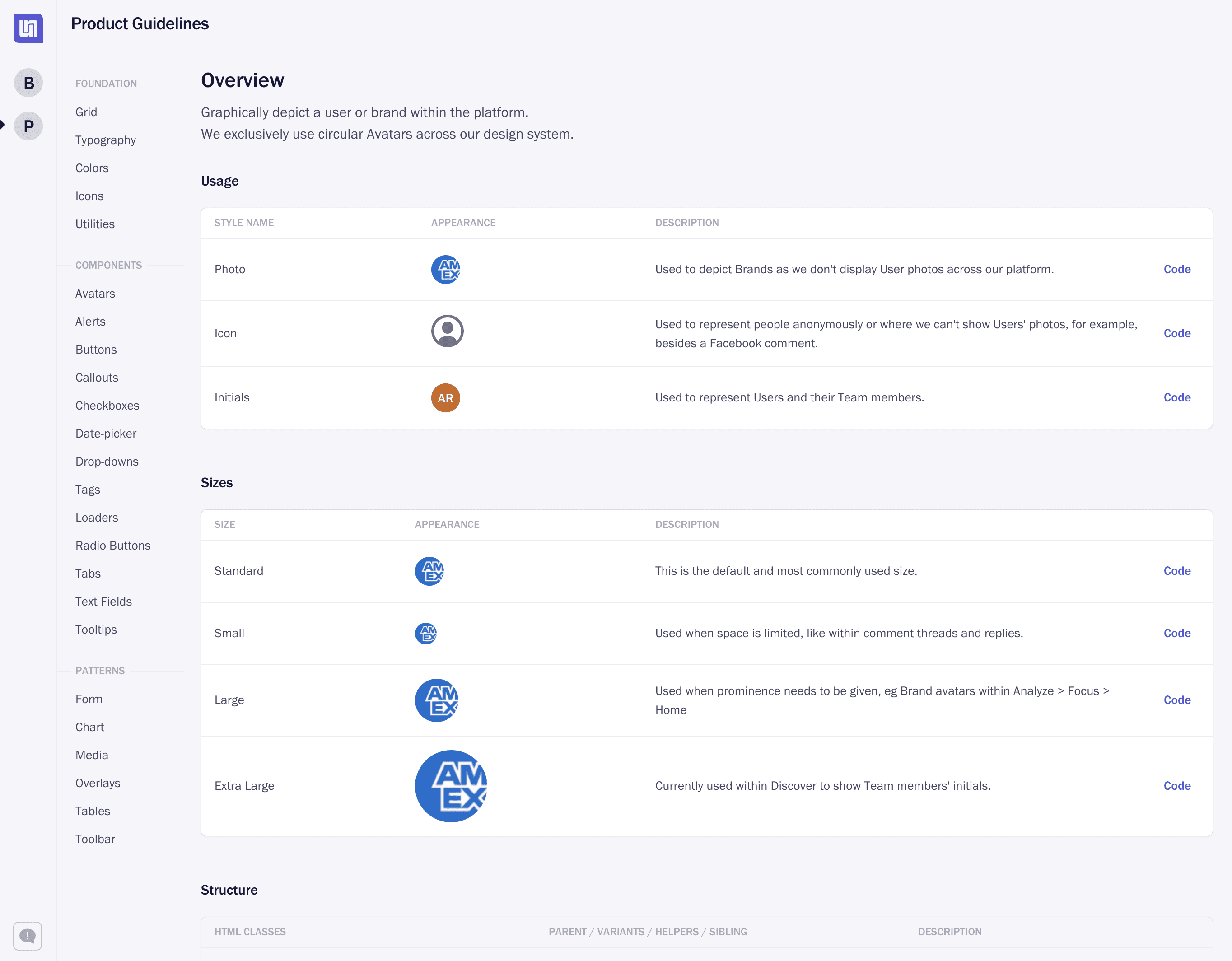This screenshot has height=961, width=1232.
Task: Select Radio Buttons in the sidebar
Action: coord(113,546)
